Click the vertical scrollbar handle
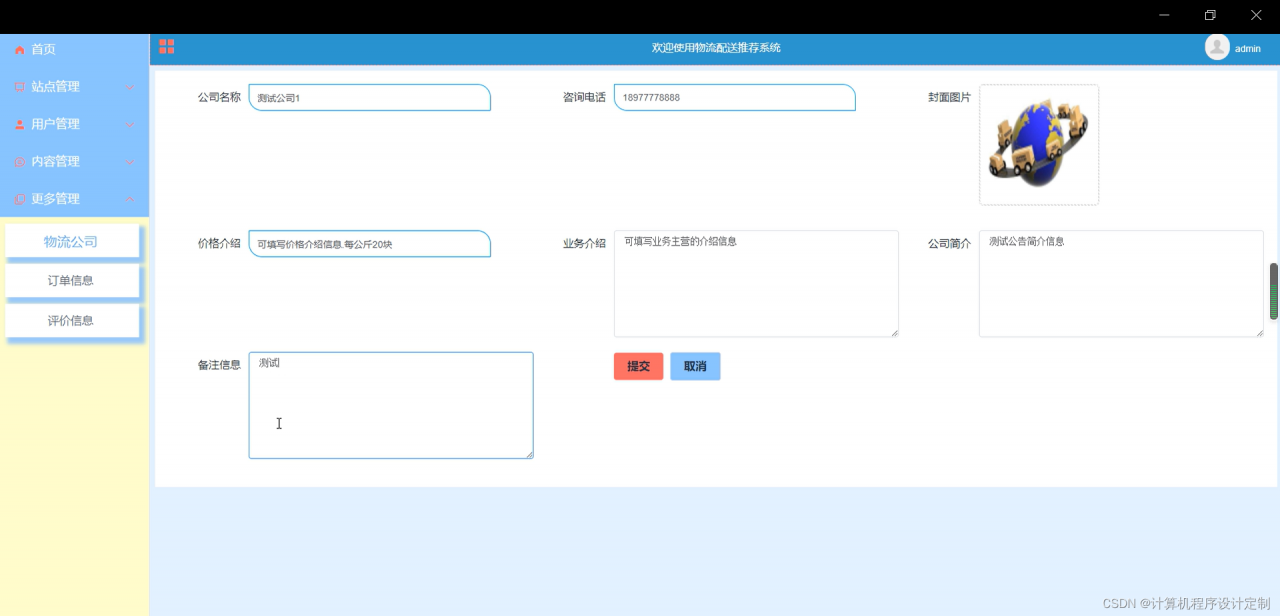 point(1274,291)
